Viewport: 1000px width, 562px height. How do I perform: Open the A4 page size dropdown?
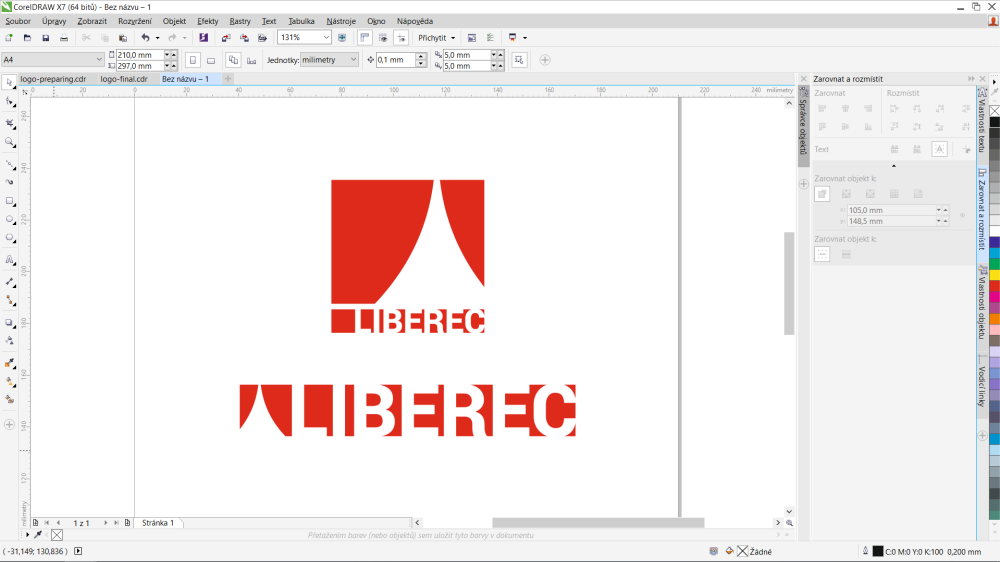(99, 59)
